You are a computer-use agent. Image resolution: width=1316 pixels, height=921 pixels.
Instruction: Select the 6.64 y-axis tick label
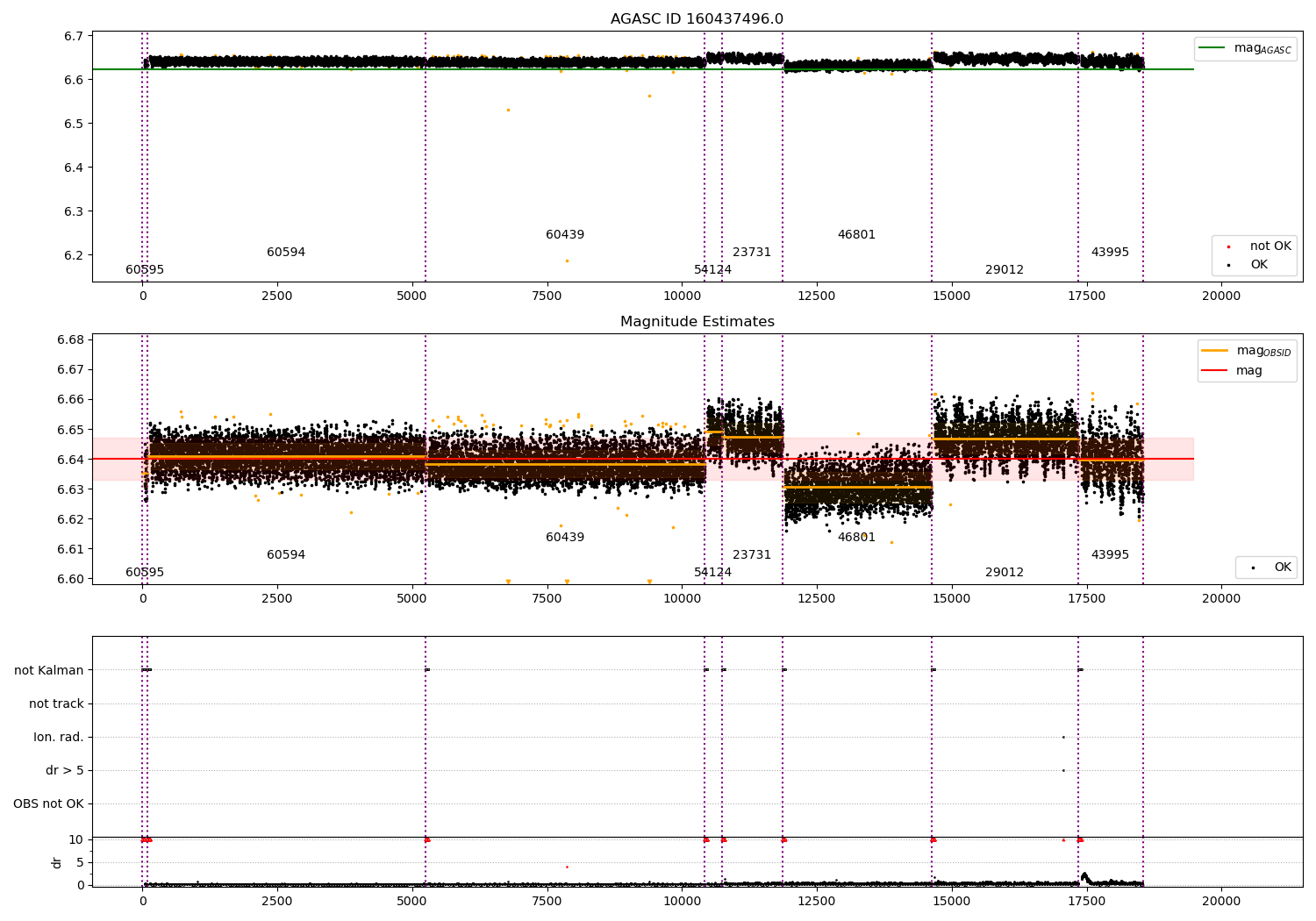[x=71, y=460]
